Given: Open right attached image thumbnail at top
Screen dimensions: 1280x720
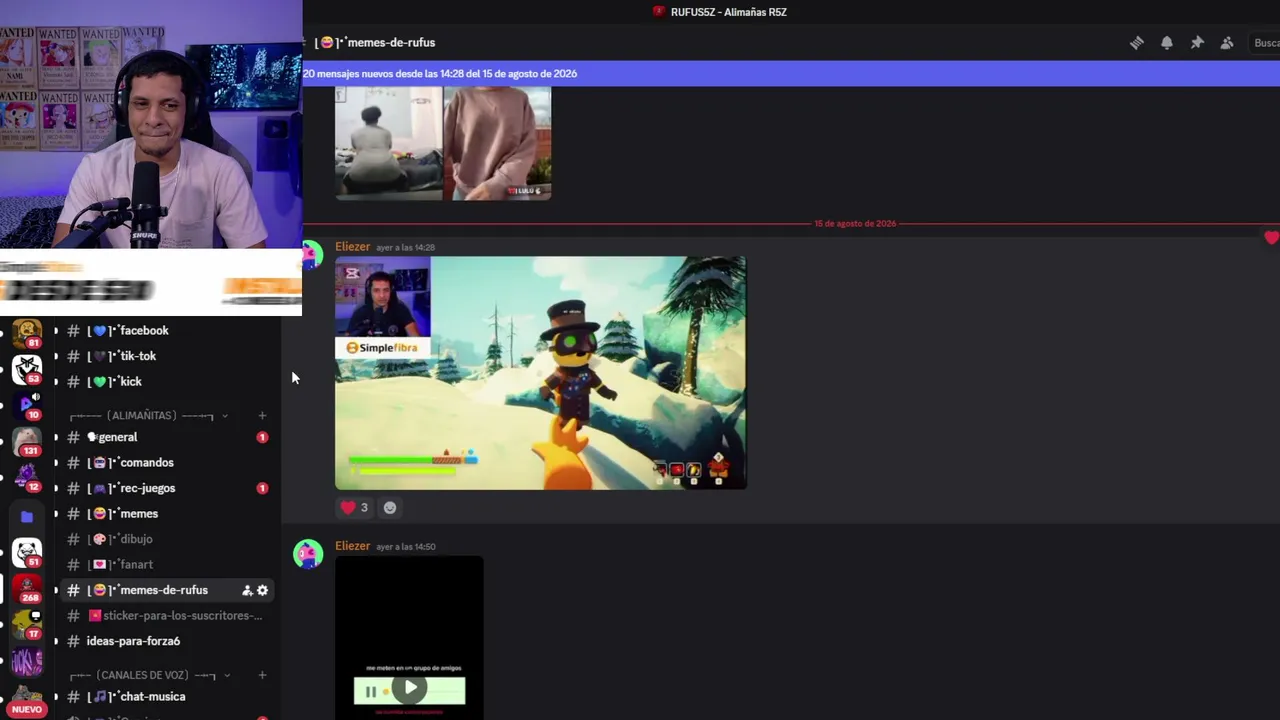Looking at the screenshot, I should (x=498, y=143).
